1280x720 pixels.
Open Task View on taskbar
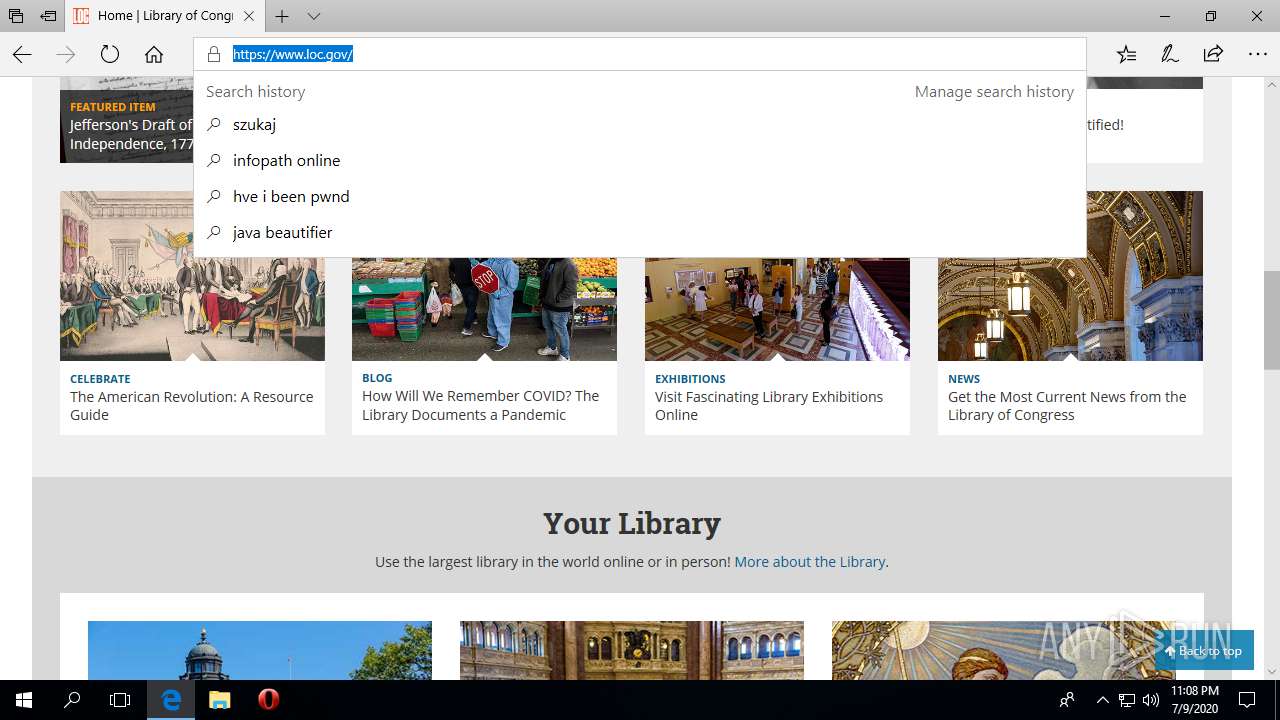120,700
